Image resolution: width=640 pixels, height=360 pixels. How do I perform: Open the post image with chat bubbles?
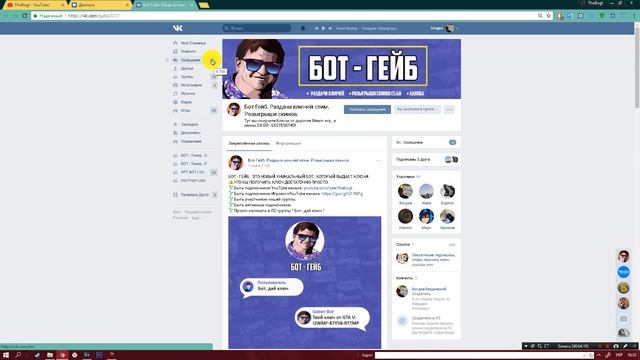coord(304,282)
